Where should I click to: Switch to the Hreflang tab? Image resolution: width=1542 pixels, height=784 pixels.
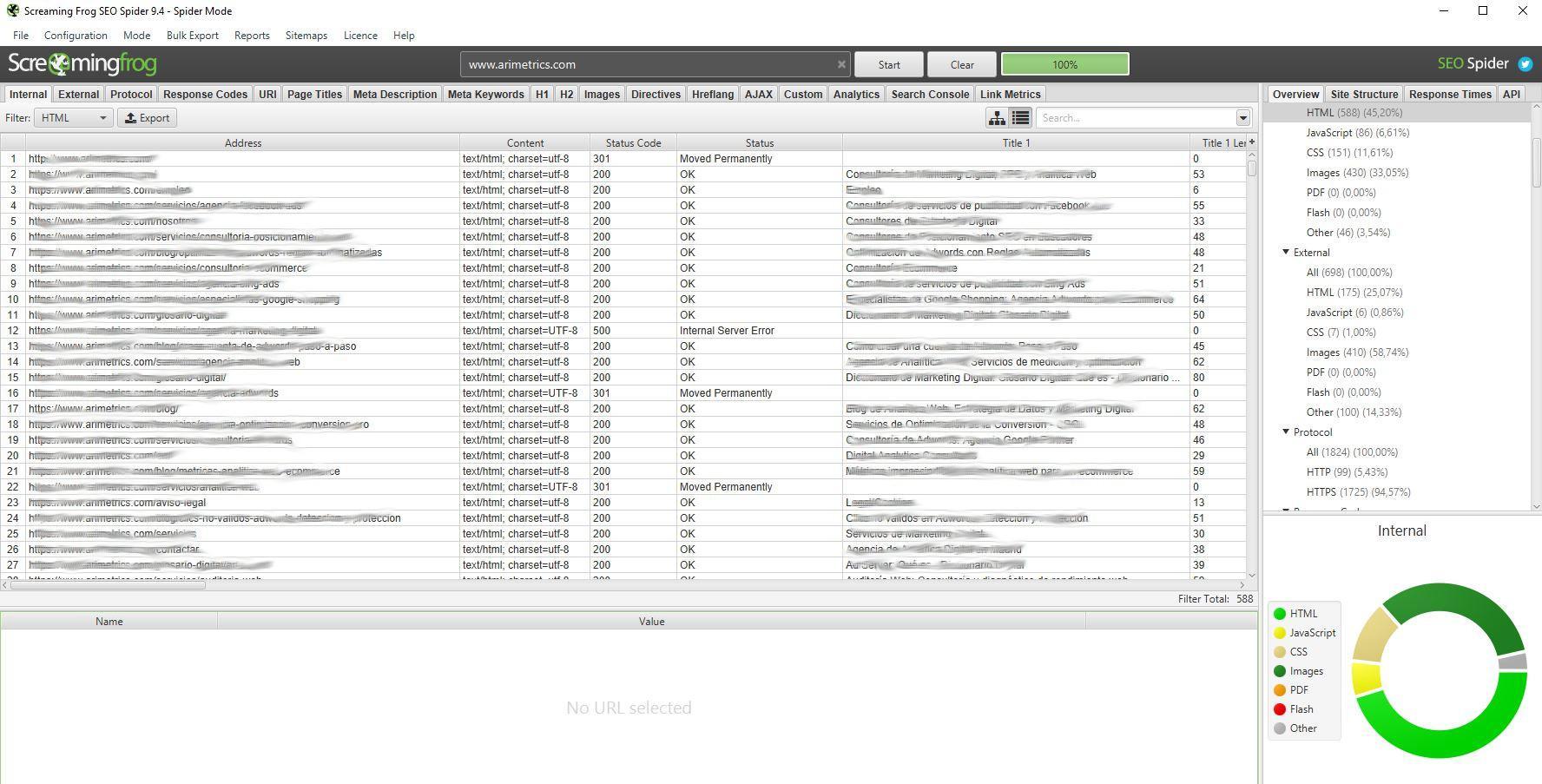click(x=712, y=95)
